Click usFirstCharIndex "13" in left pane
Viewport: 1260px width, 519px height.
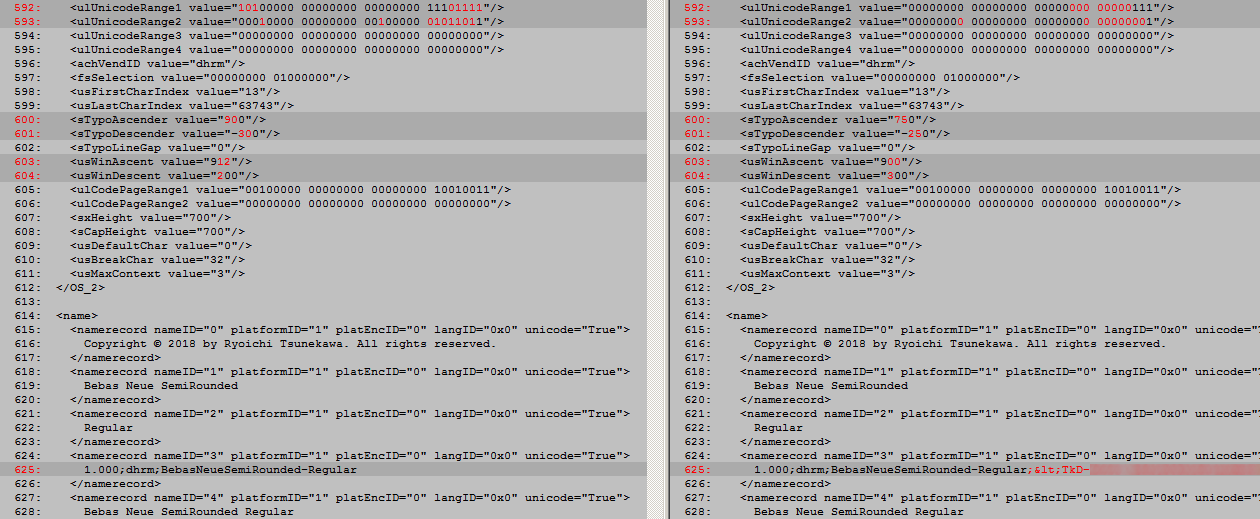[175, 91]
